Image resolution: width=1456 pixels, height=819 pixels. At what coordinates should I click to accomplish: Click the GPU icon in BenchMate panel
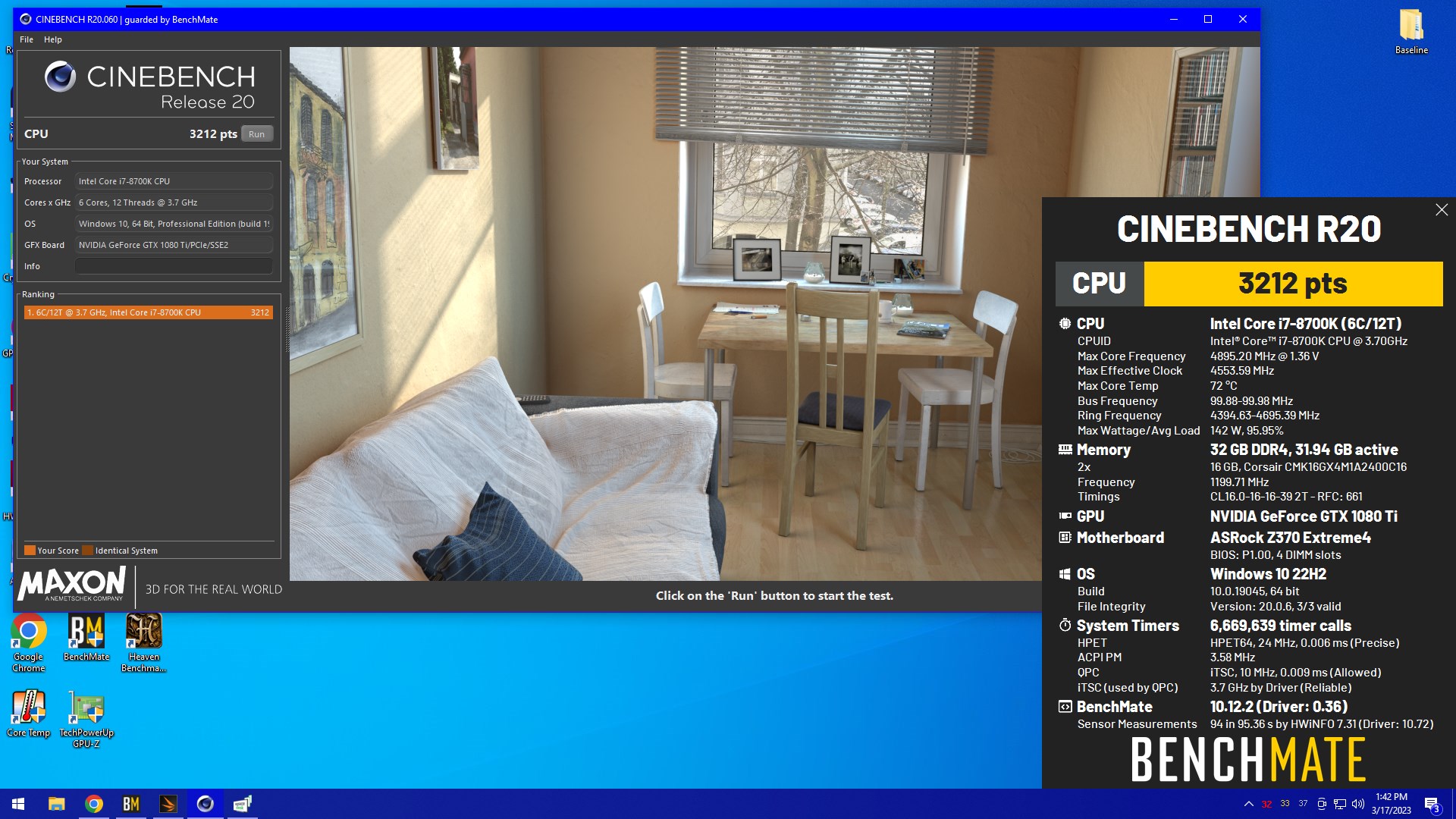pyautogui.click(x=1065, y=516)
